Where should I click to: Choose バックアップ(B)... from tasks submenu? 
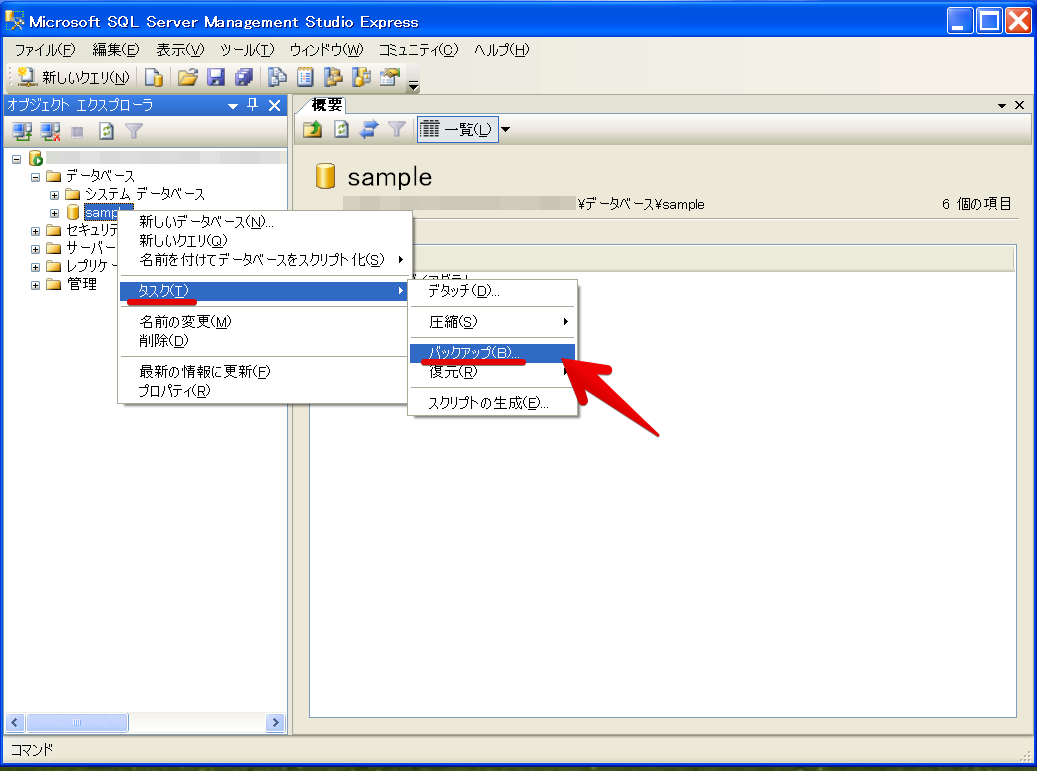tap(493, 353)
